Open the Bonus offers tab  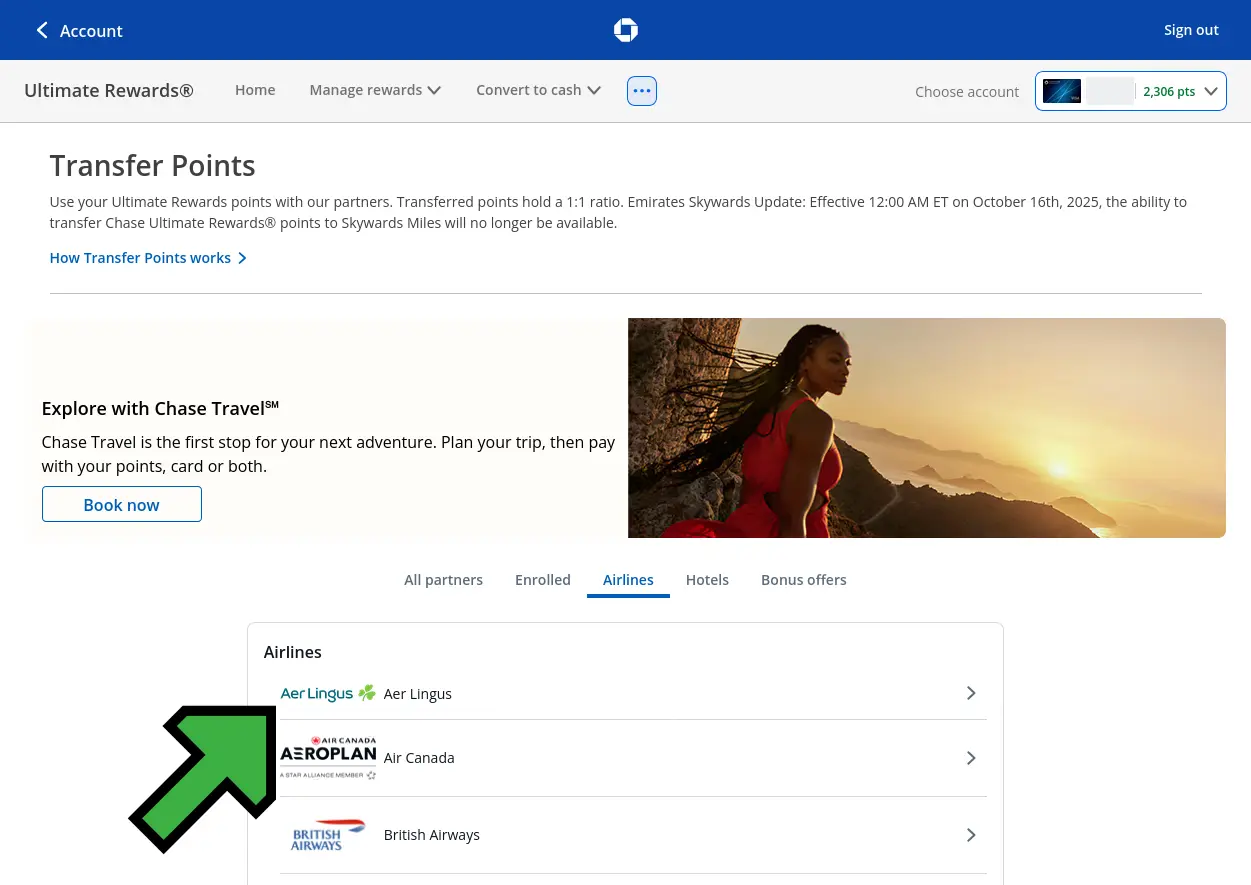pyautogui.click(x=804, y=580)
